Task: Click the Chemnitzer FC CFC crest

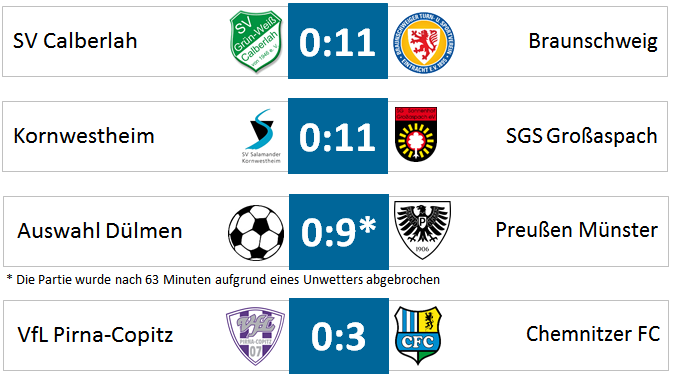Action: [418, 335]
